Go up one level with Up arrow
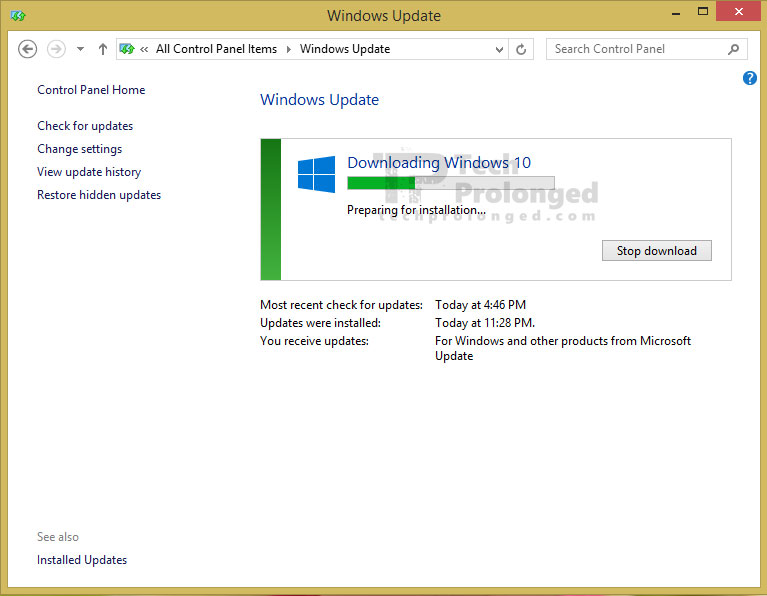Image resolution: width=767 pixels, height=596 pixels. pos(102,49)
